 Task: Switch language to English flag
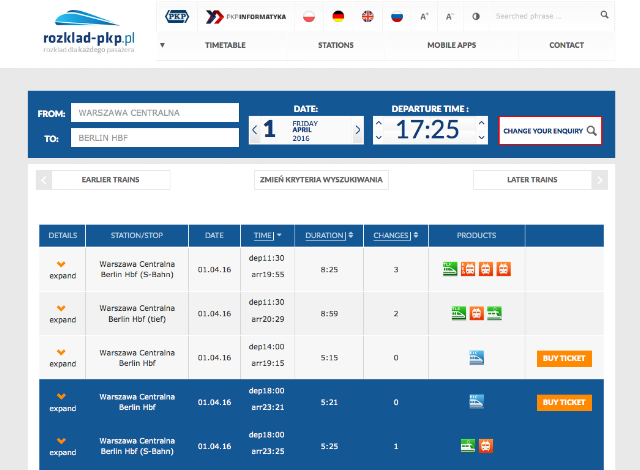pyautogui.click(x=367, y=17)
